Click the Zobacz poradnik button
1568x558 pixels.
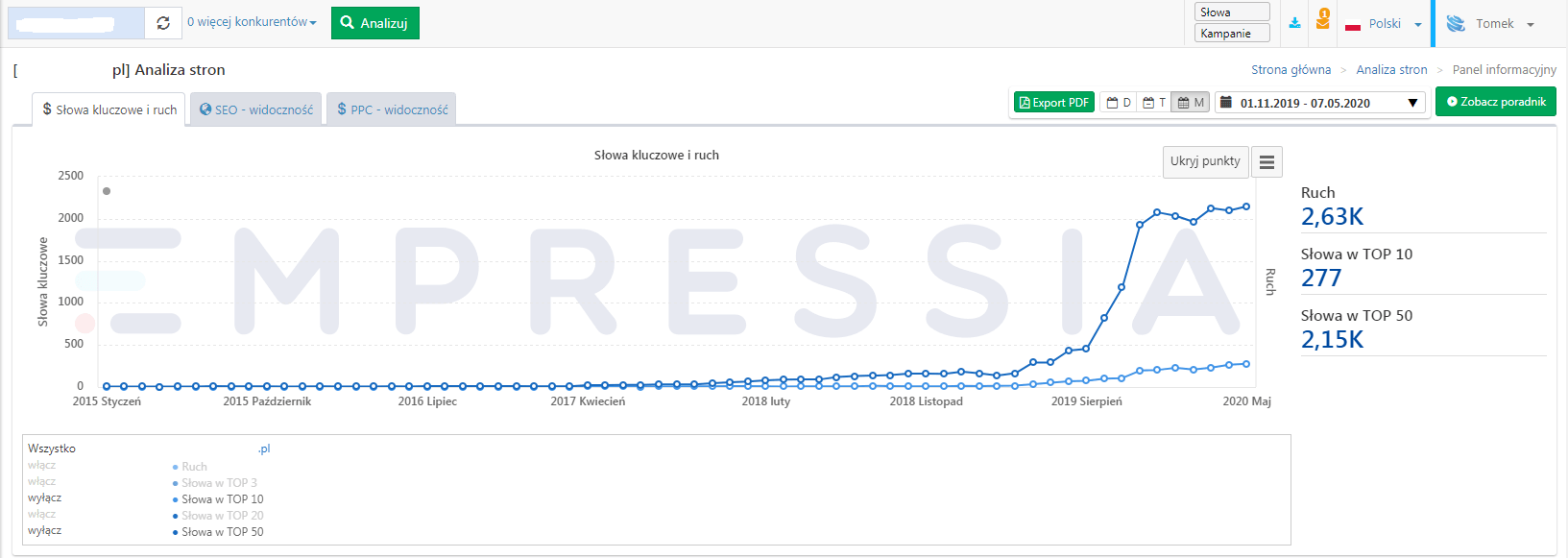[1496, 102]
